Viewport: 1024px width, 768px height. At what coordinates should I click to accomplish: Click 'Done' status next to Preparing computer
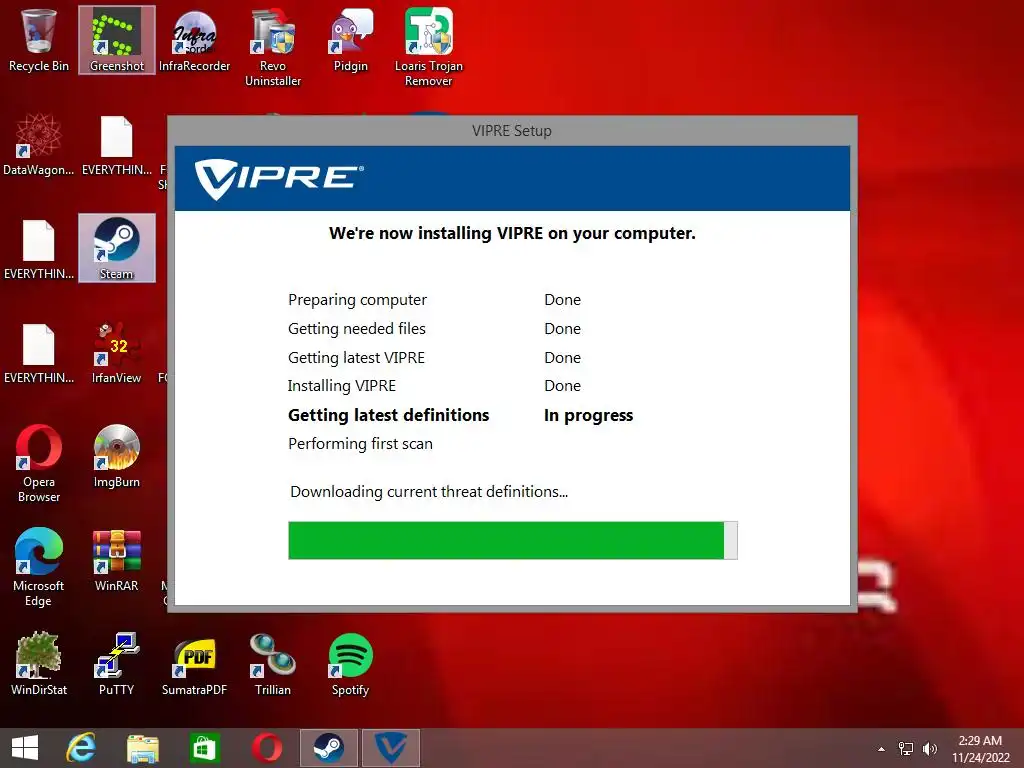pyautogui.click(x=562, y=300)
